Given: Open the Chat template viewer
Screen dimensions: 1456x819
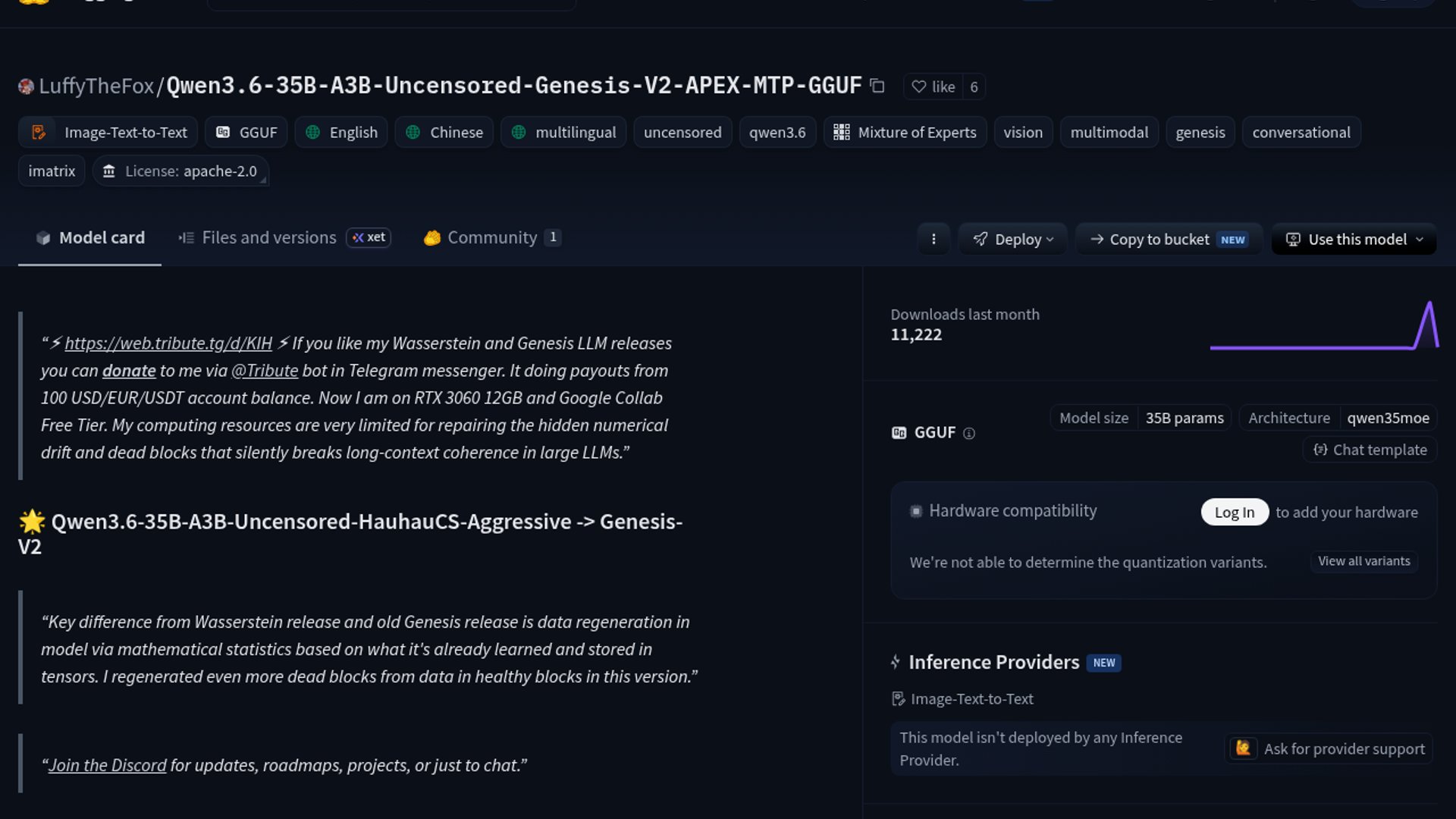Looking at the screenshot, I should click(x=1370, y=450).
